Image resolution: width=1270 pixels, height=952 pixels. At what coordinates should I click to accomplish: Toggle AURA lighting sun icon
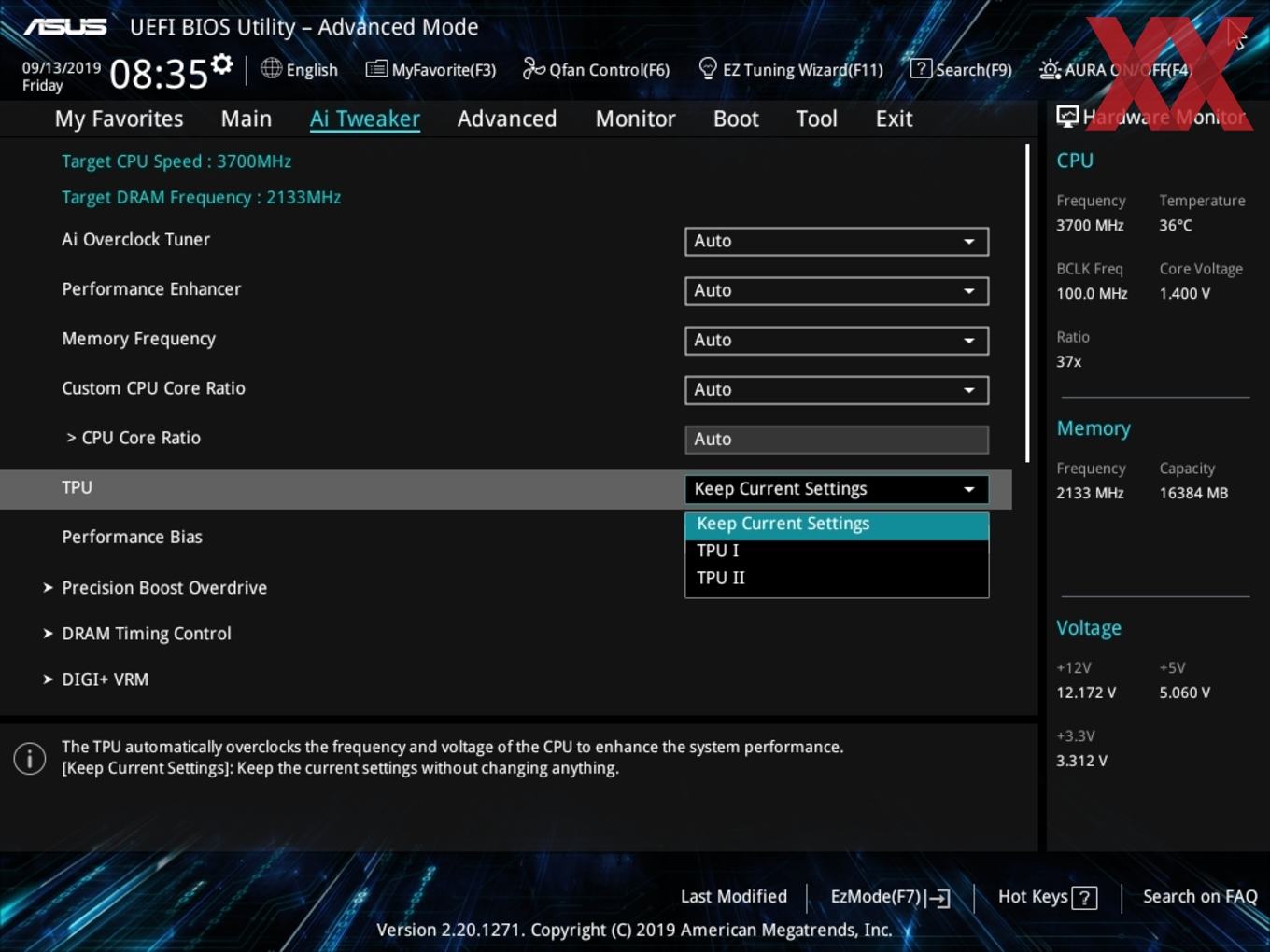[1050, 69]
